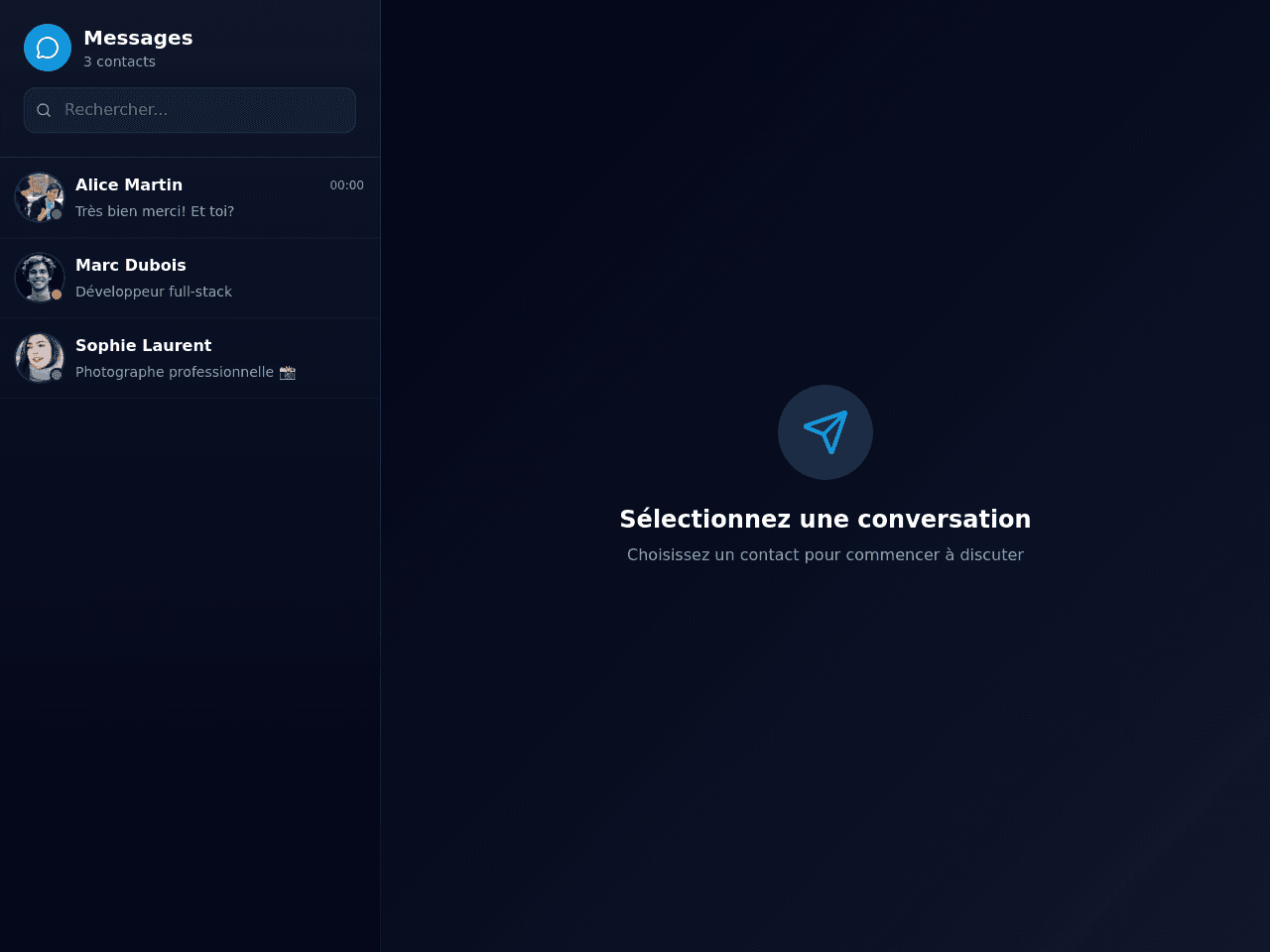Open Alice Martin's avatar
The image size is (1270, 952).
pos(40,197)
